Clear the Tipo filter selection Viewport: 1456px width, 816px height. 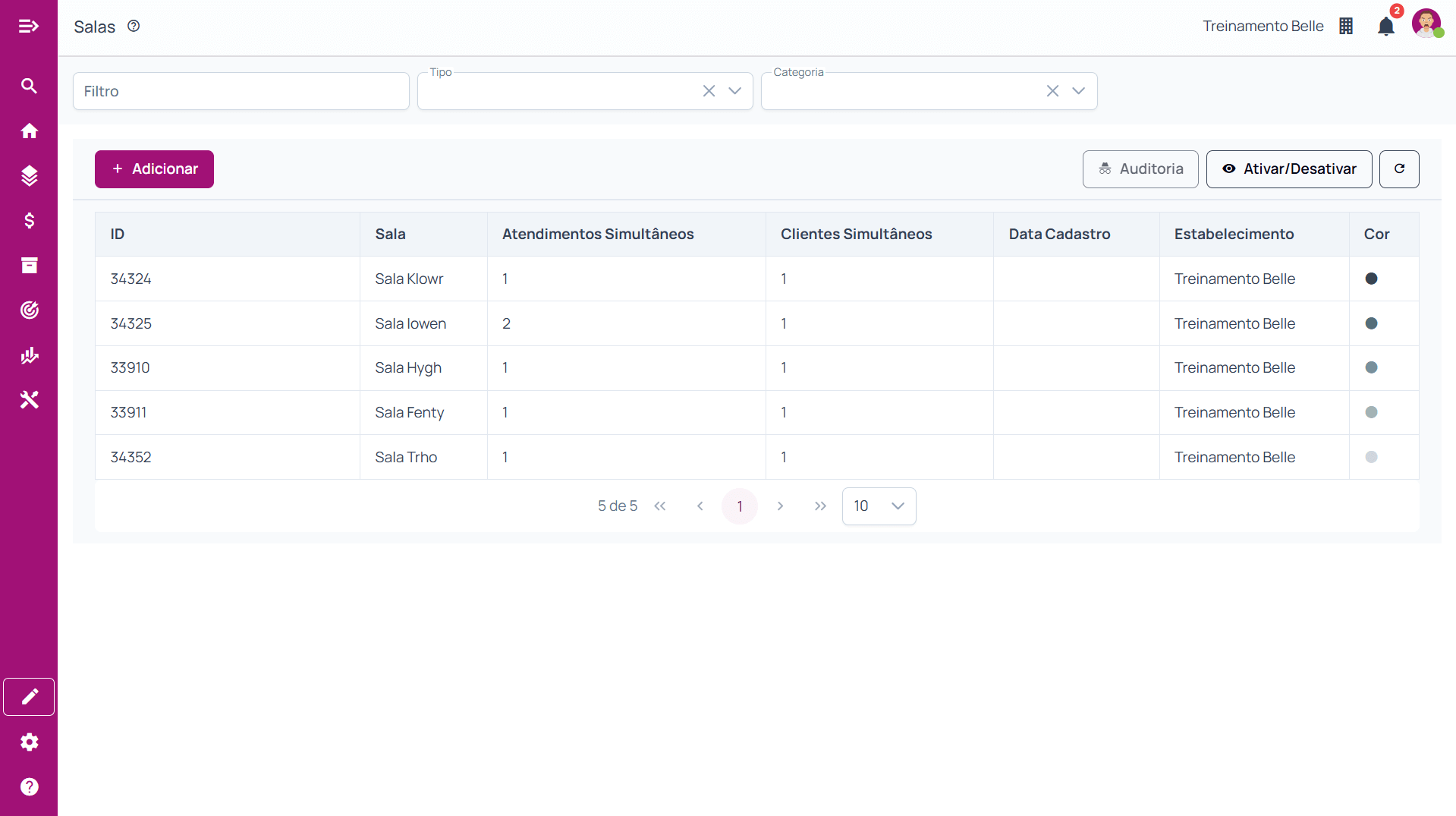[x=709, y=91]
